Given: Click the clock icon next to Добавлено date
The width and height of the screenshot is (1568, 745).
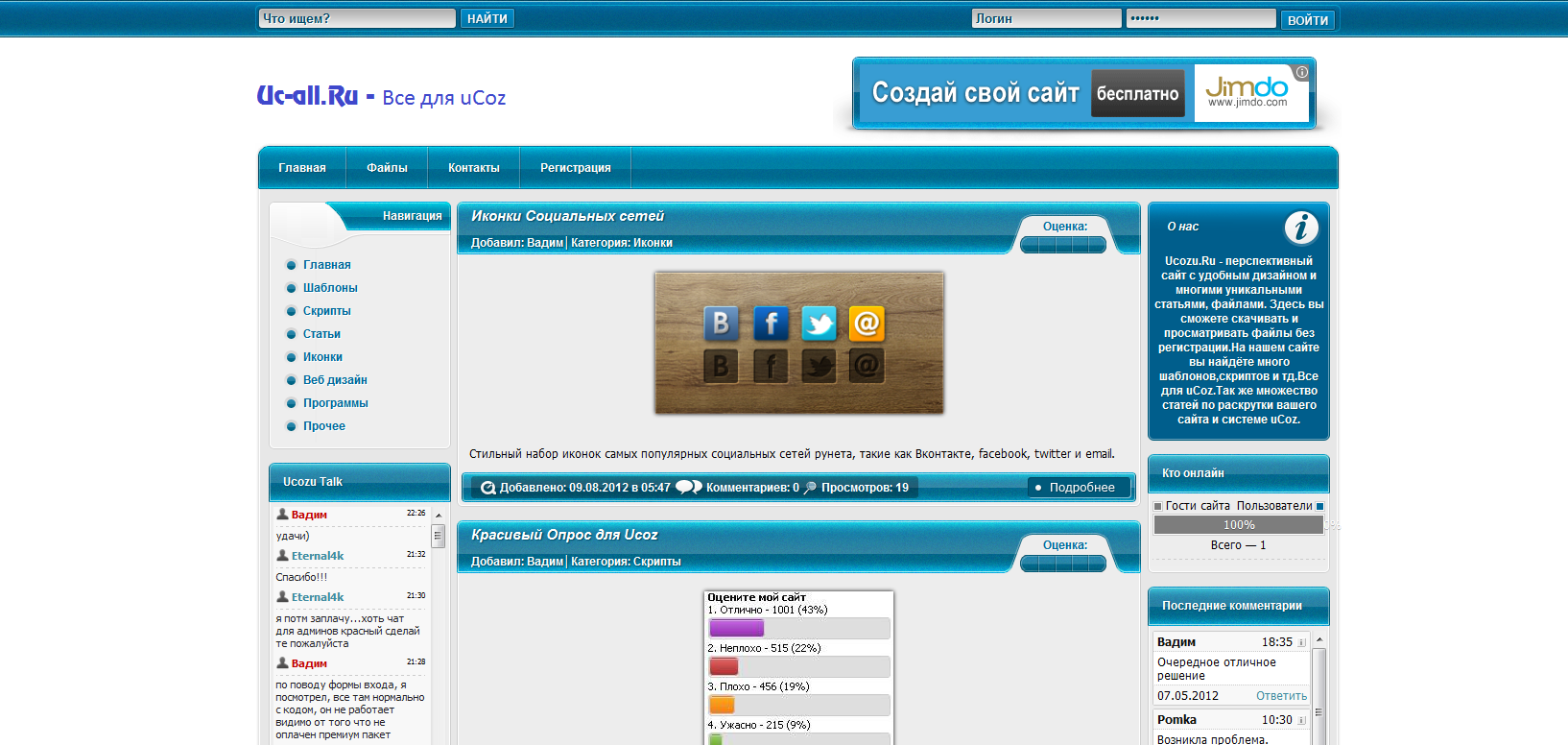Looking at the screenshot, I should pos(488,488).
